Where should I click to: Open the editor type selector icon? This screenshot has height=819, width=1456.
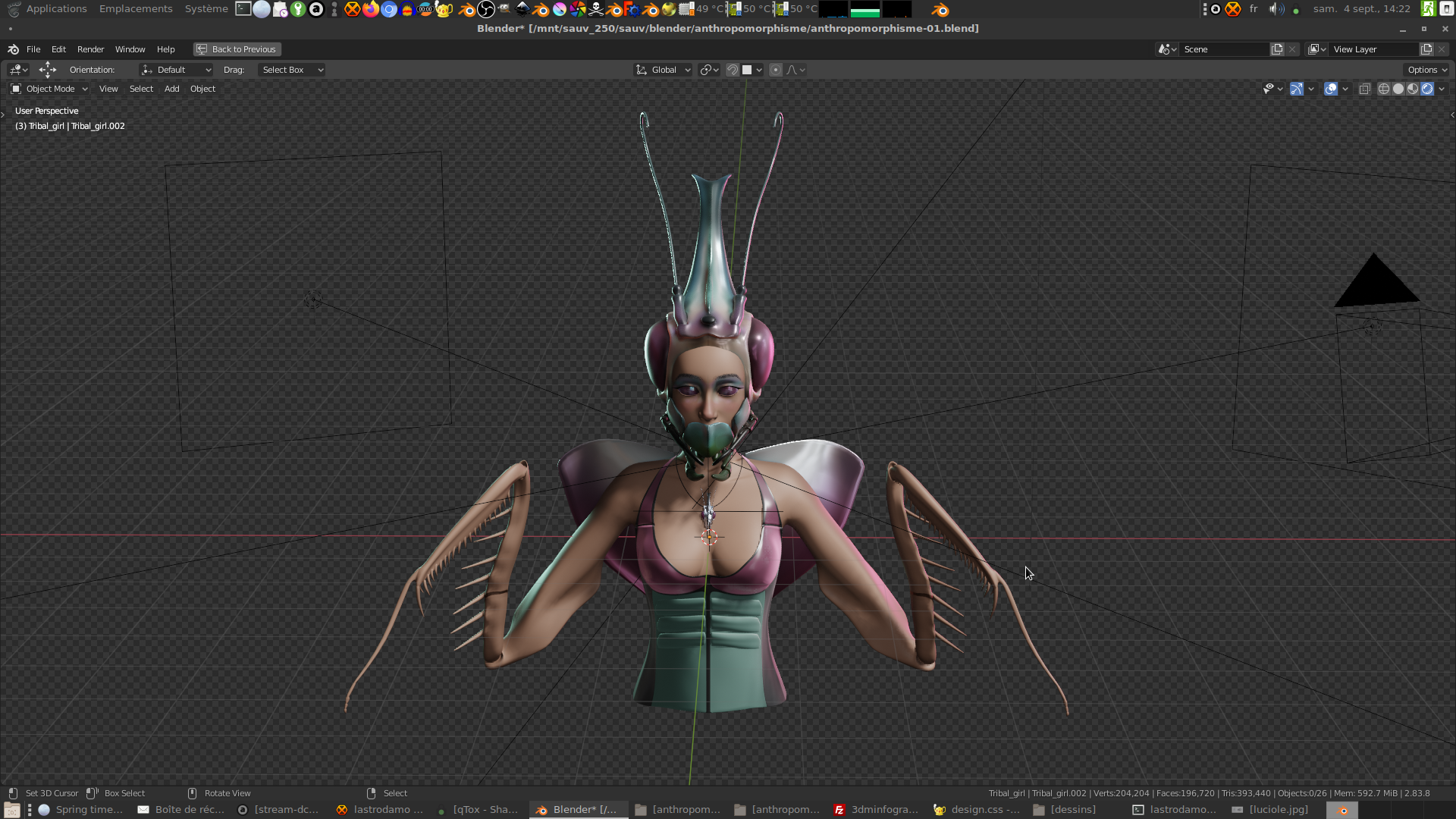(x=18, y=70)
